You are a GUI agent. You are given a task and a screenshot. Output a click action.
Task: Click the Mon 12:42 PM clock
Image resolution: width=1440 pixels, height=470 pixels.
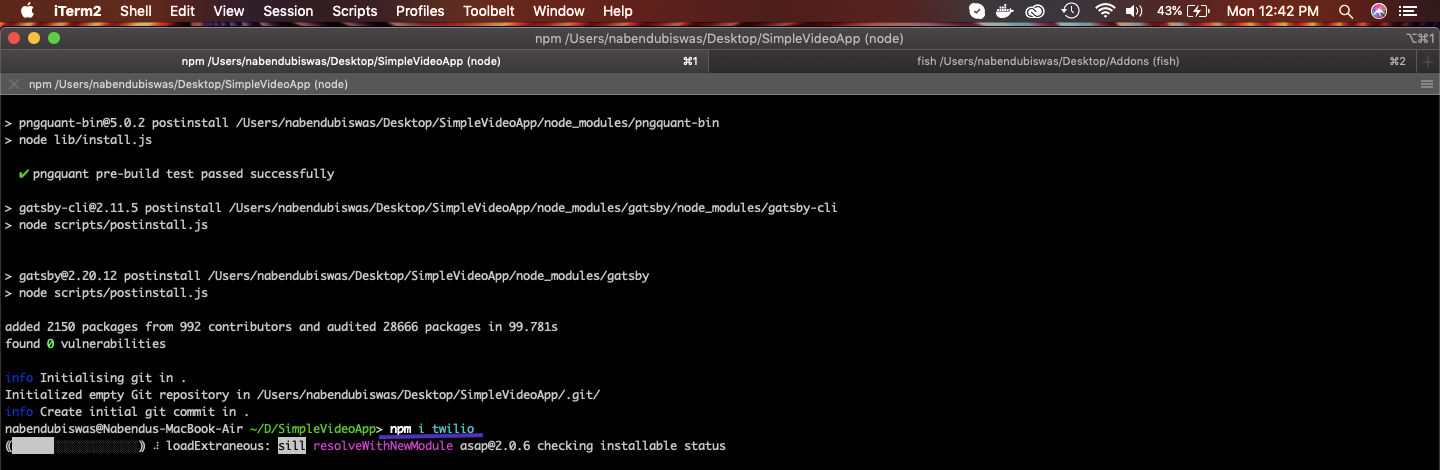tap(1272, 11)
